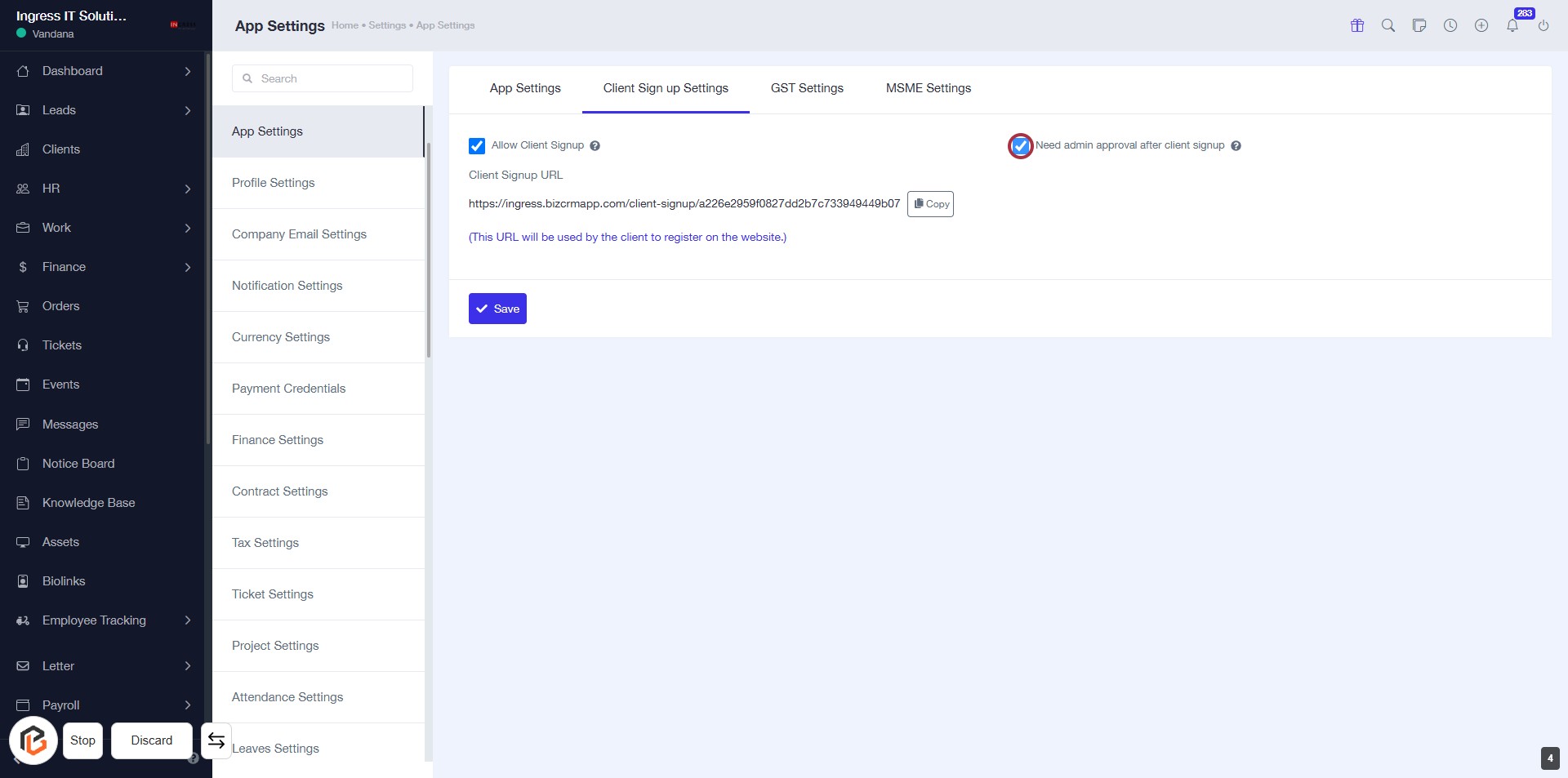Click help icon beside Allow Client Signup
This screenshot has height=778, width=1568.
[x=595, y=146]
